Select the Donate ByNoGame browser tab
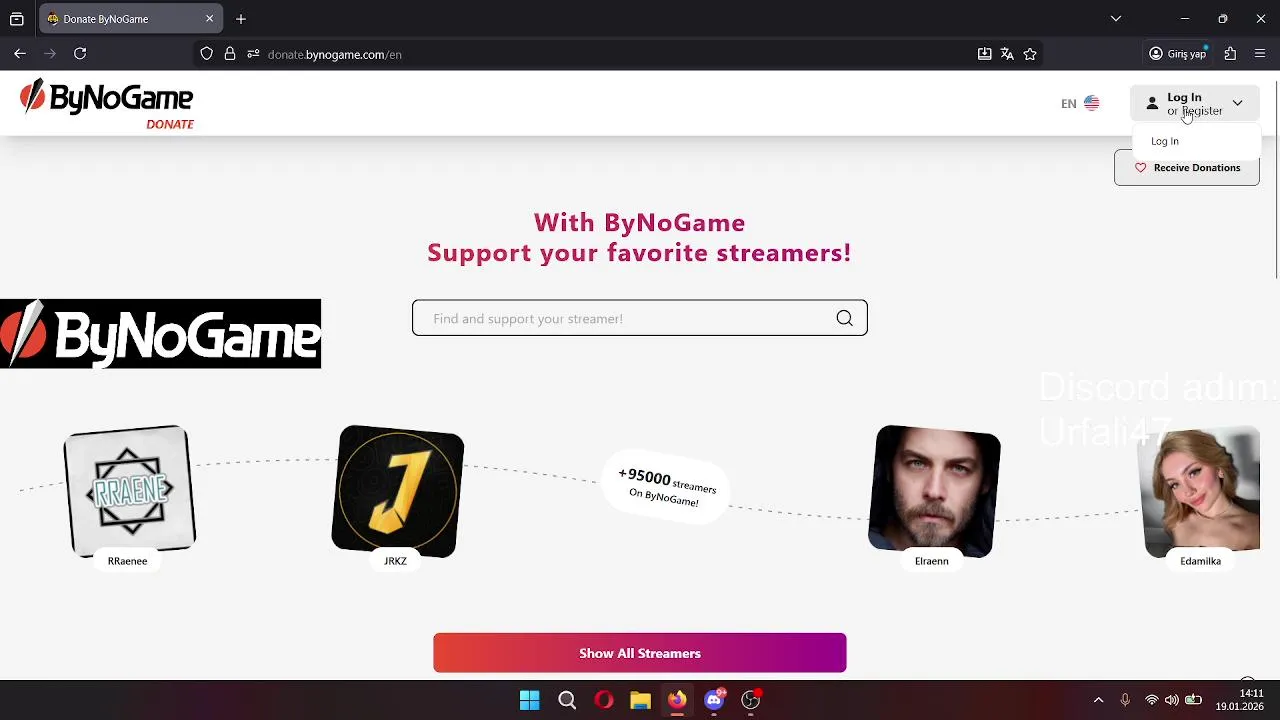The height and width of the screenshot is (720, 1280). (130, 19)
